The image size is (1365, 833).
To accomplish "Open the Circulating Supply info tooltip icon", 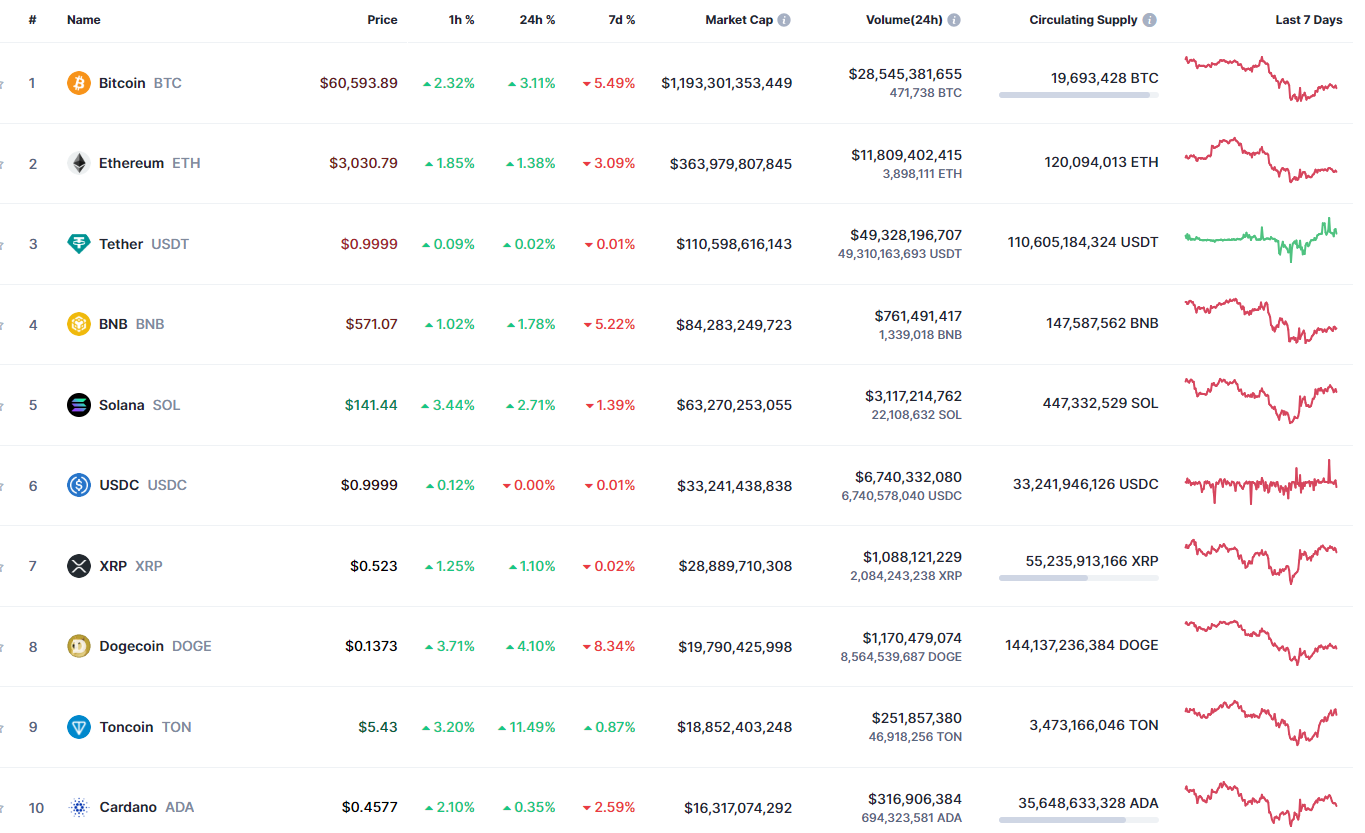I will (x=1150, y=19).
